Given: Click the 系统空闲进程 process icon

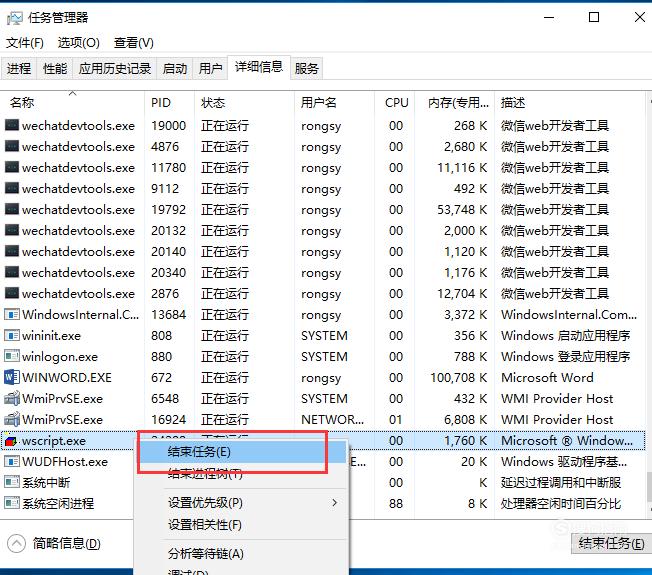Looking at the screenshot, I should [12, 503].
